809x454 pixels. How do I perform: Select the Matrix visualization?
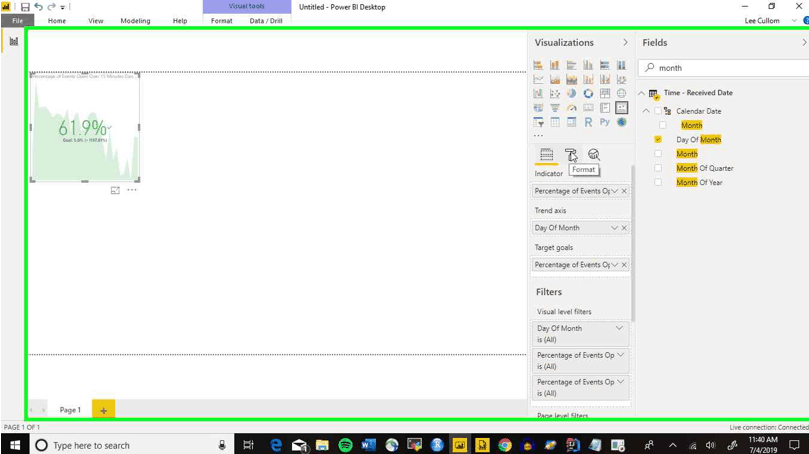[x=571, y=122]
